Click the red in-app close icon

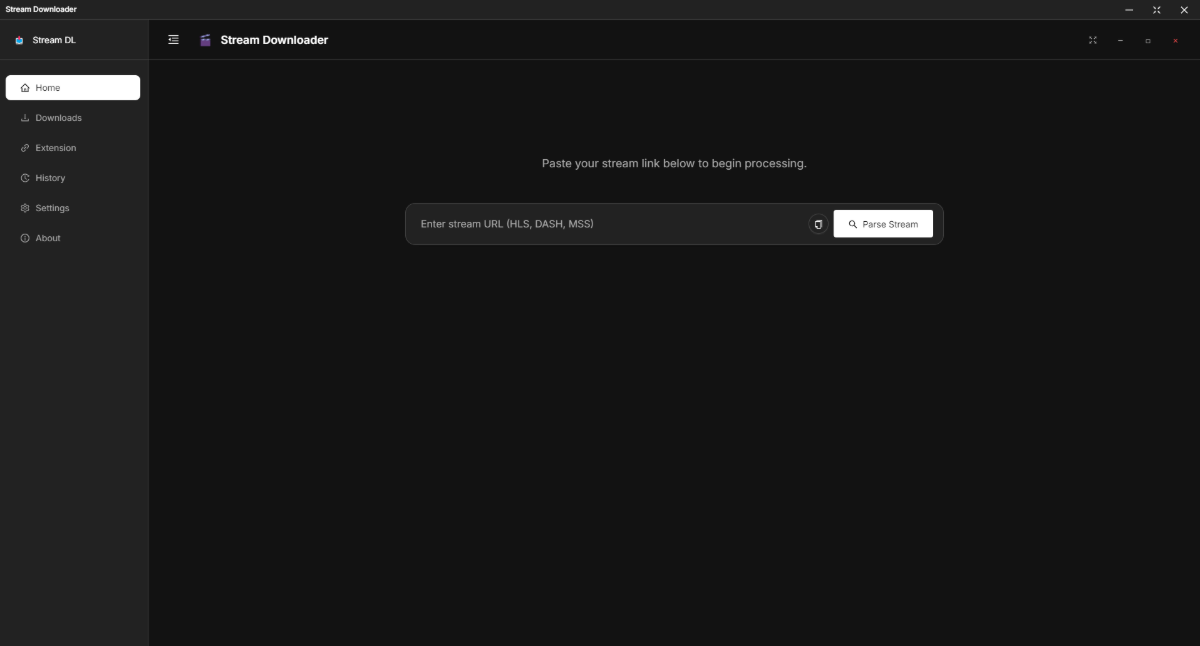[1175, 40]
